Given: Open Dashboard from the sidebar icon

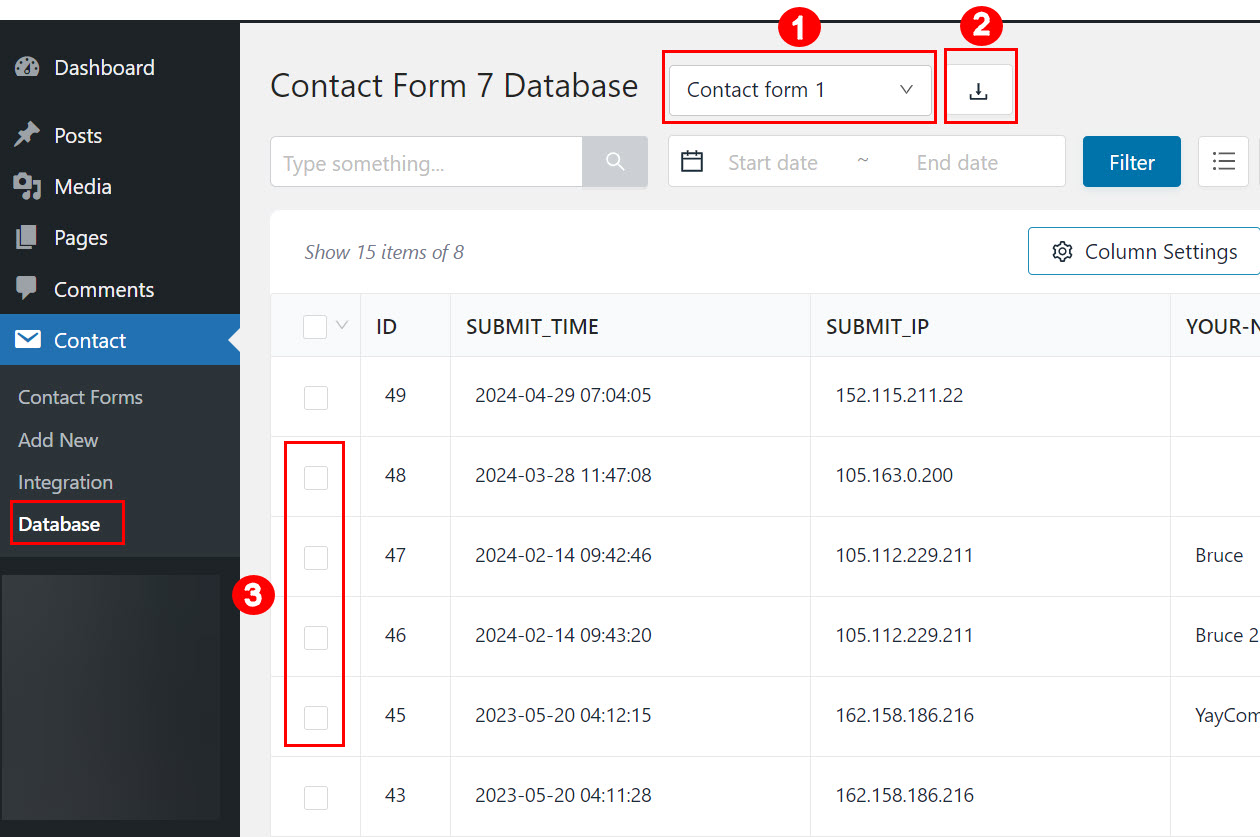Looking at the screenshot, I should coord(27,68).
